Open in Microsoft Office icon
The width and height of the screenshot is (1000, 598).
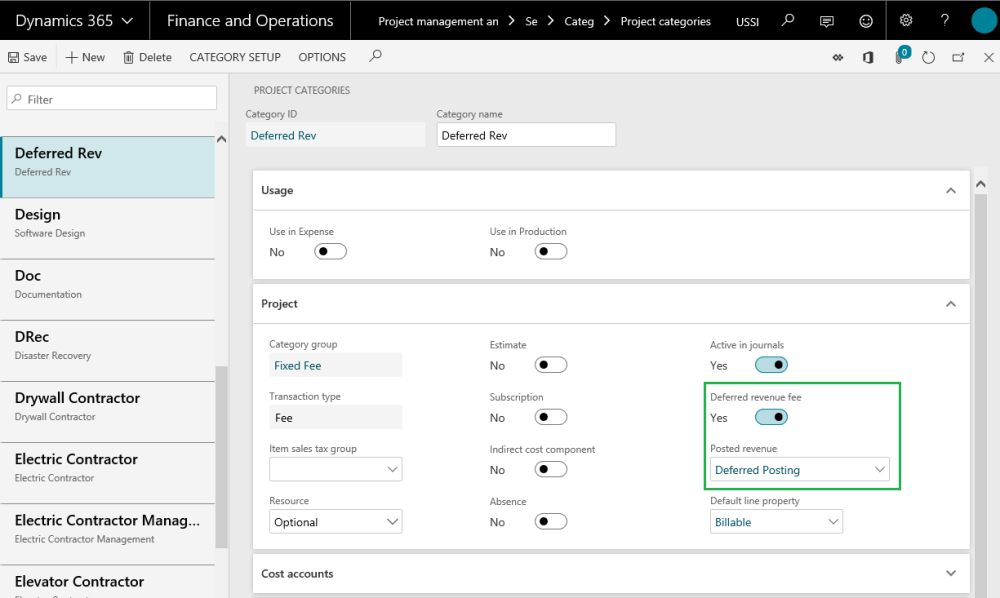point(868,57)
